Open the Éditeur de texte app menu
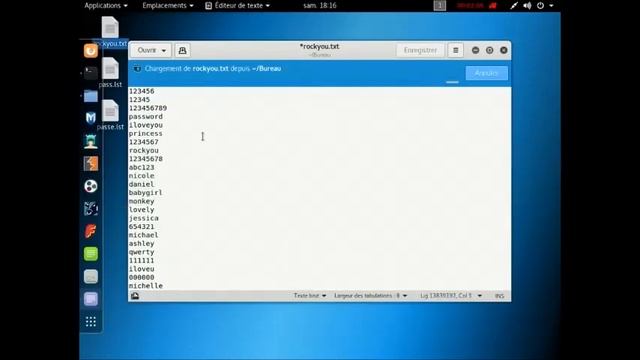 [237, 5]
